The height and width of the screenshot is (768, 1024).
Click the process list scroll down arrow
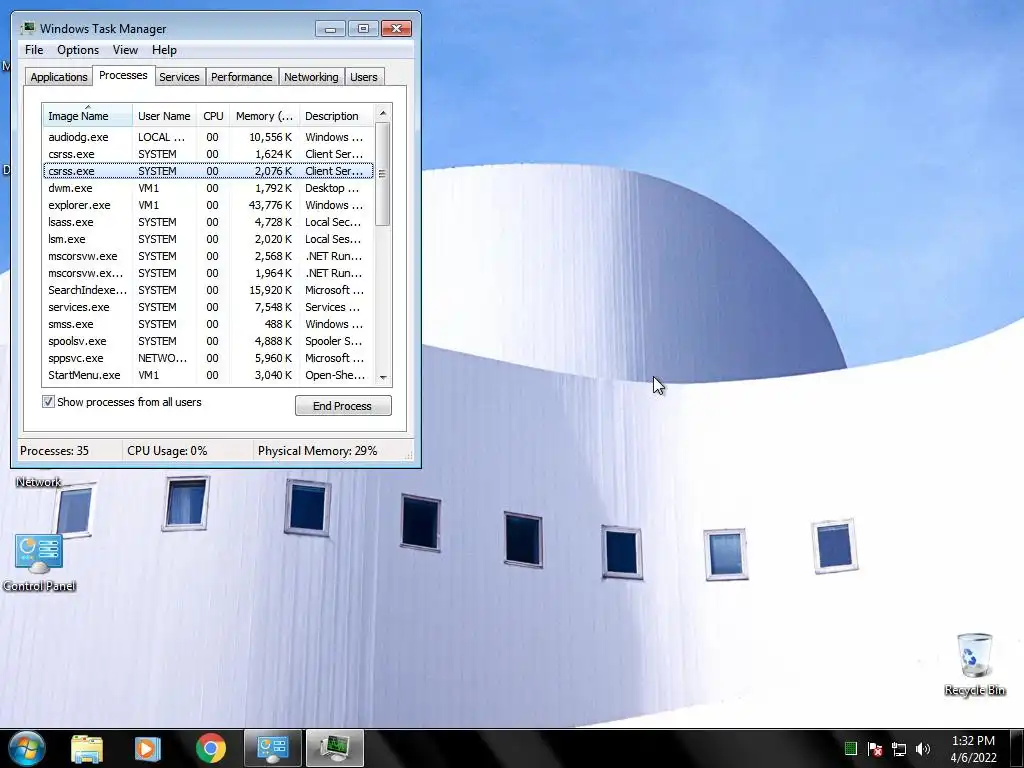coord(383,377)
